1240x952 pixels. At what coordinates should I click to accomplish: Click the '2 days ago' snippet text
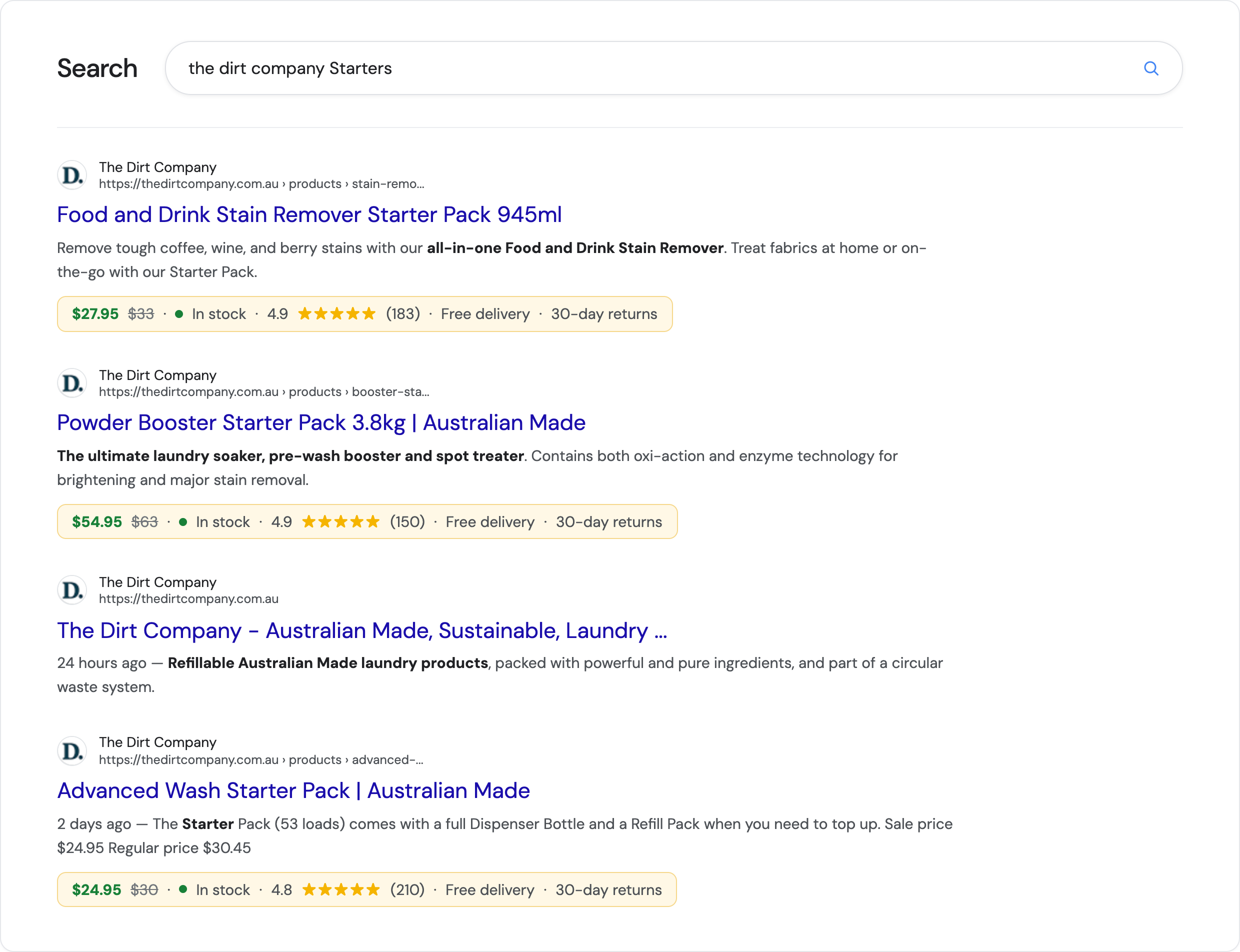click(94, 824)
